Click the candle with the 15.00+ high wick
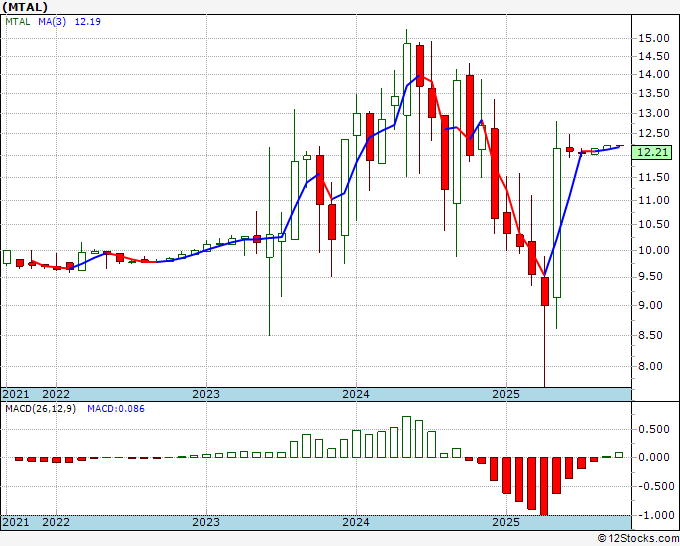The image size is (680, 546). 407,79
